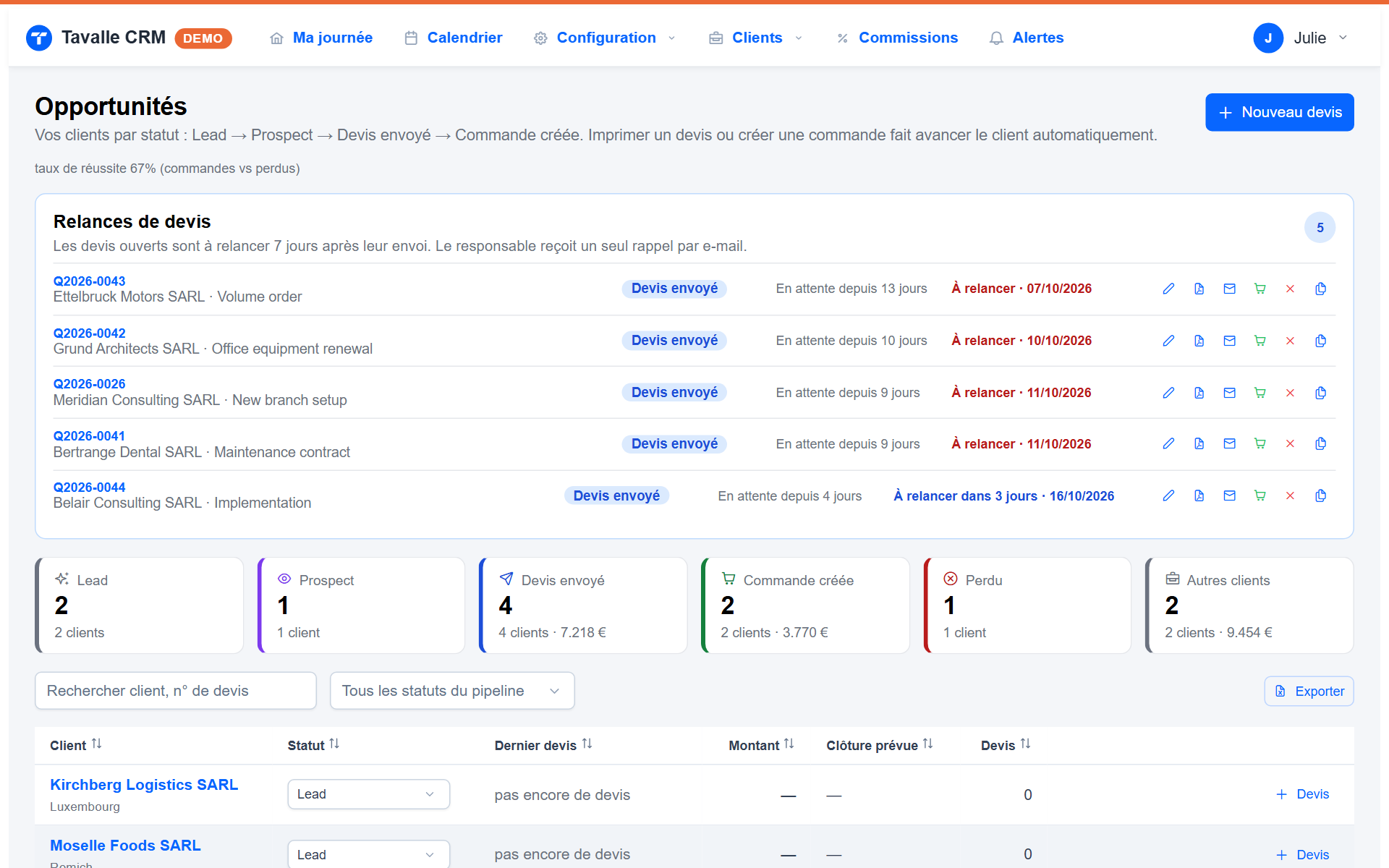Sort table by Montant column
Screen dimensions: 1389x868
coord(761,745)
